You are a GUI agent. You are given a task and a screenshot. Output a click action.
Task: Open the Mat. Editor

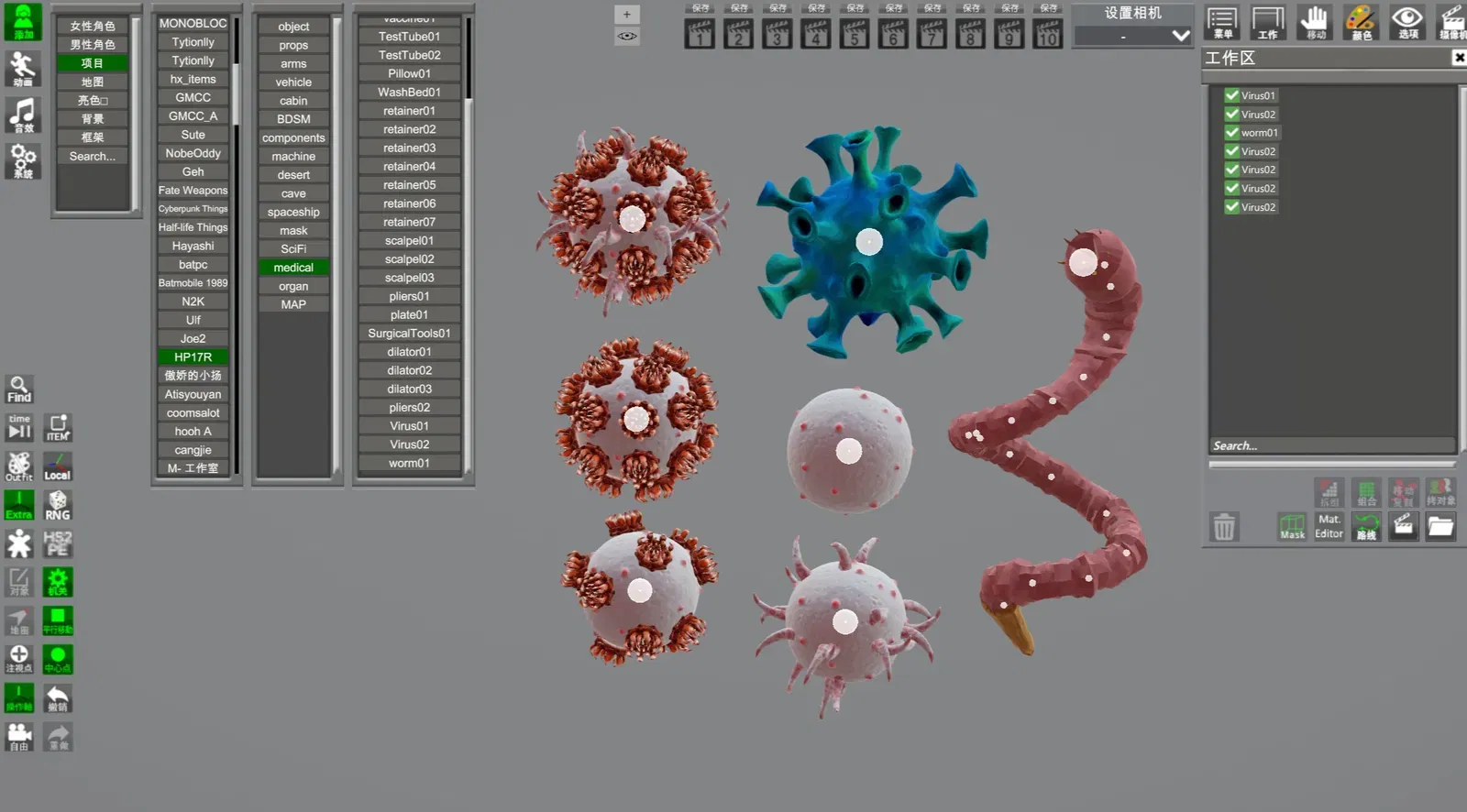point(1329,526)
